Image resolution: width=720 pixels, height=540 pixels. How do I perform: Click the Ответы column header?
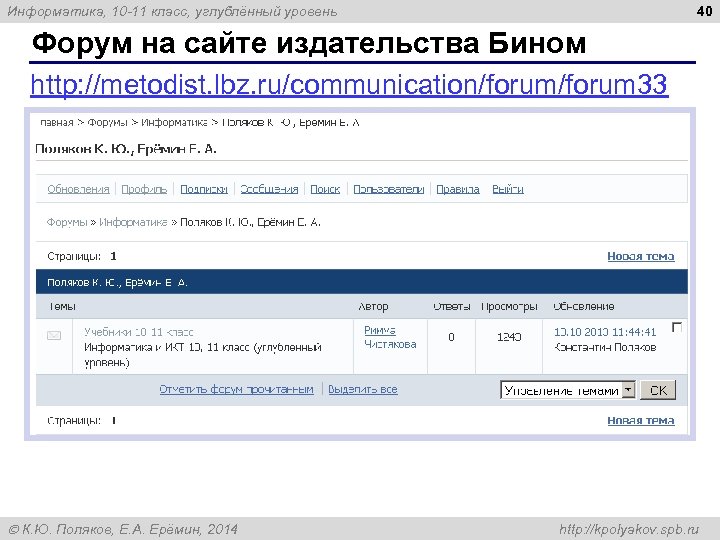pos(452,306)
